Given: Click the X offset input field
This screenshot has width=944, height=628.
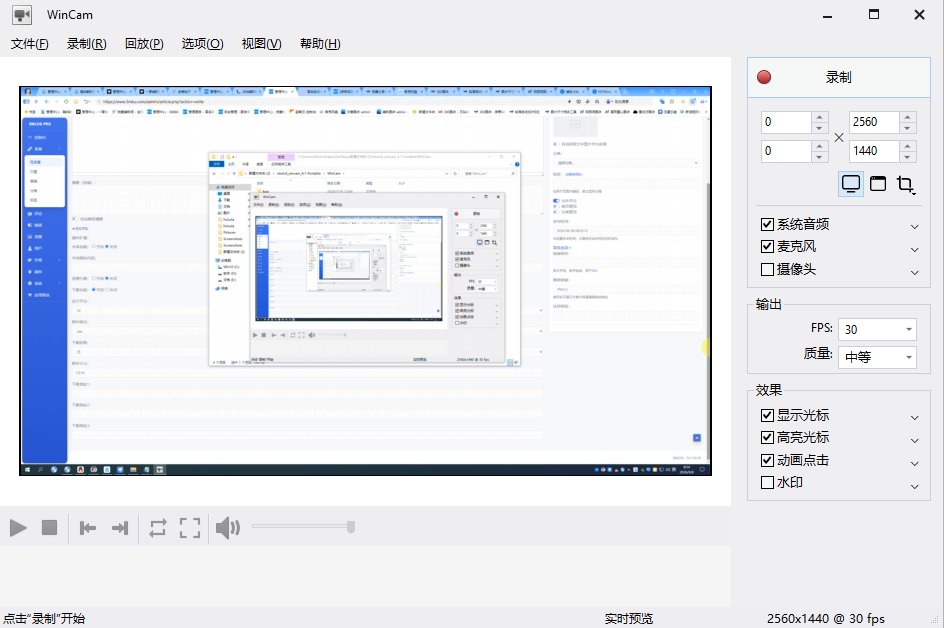Looking at the screenshot, I should [x=786, y=122].
